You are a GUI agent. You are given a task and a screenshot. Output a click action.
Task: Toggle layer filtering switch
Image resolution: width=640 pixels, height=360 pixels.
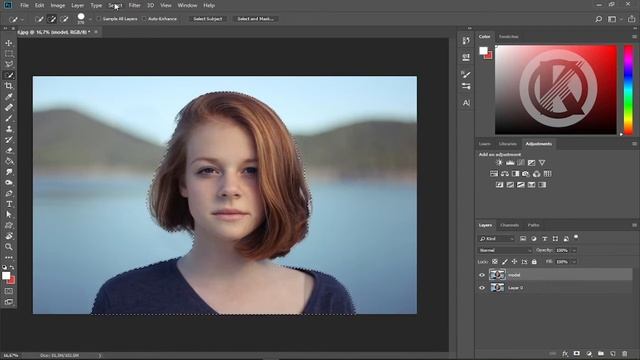[576, 237]
